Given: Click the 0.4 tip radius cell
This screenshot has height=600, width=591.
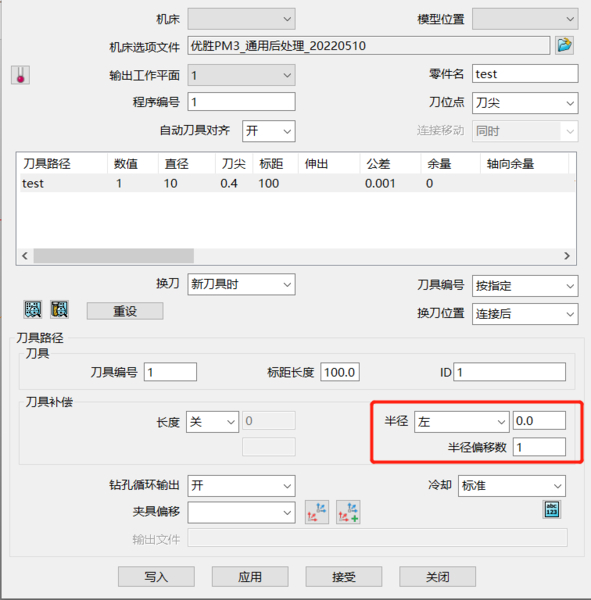Looking at the screenshot, I should [x=229, y=183].
